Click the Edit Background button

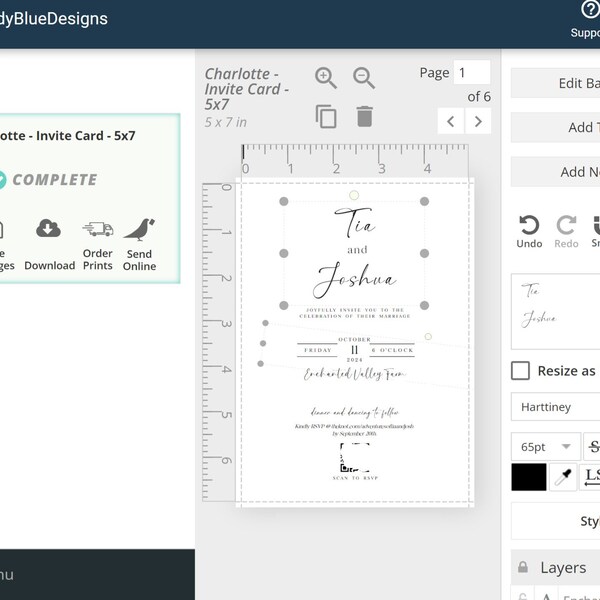click(556, 83)
